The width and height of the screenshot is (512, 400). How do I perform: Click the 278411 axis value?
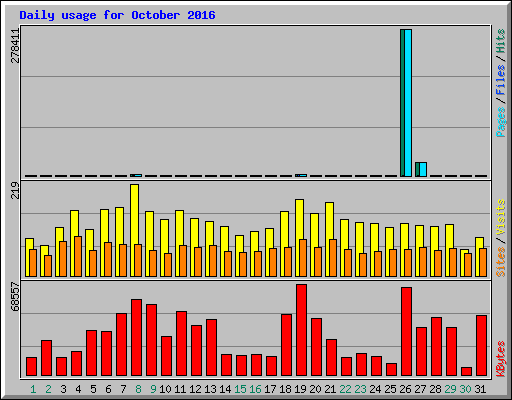coord(15,46)
